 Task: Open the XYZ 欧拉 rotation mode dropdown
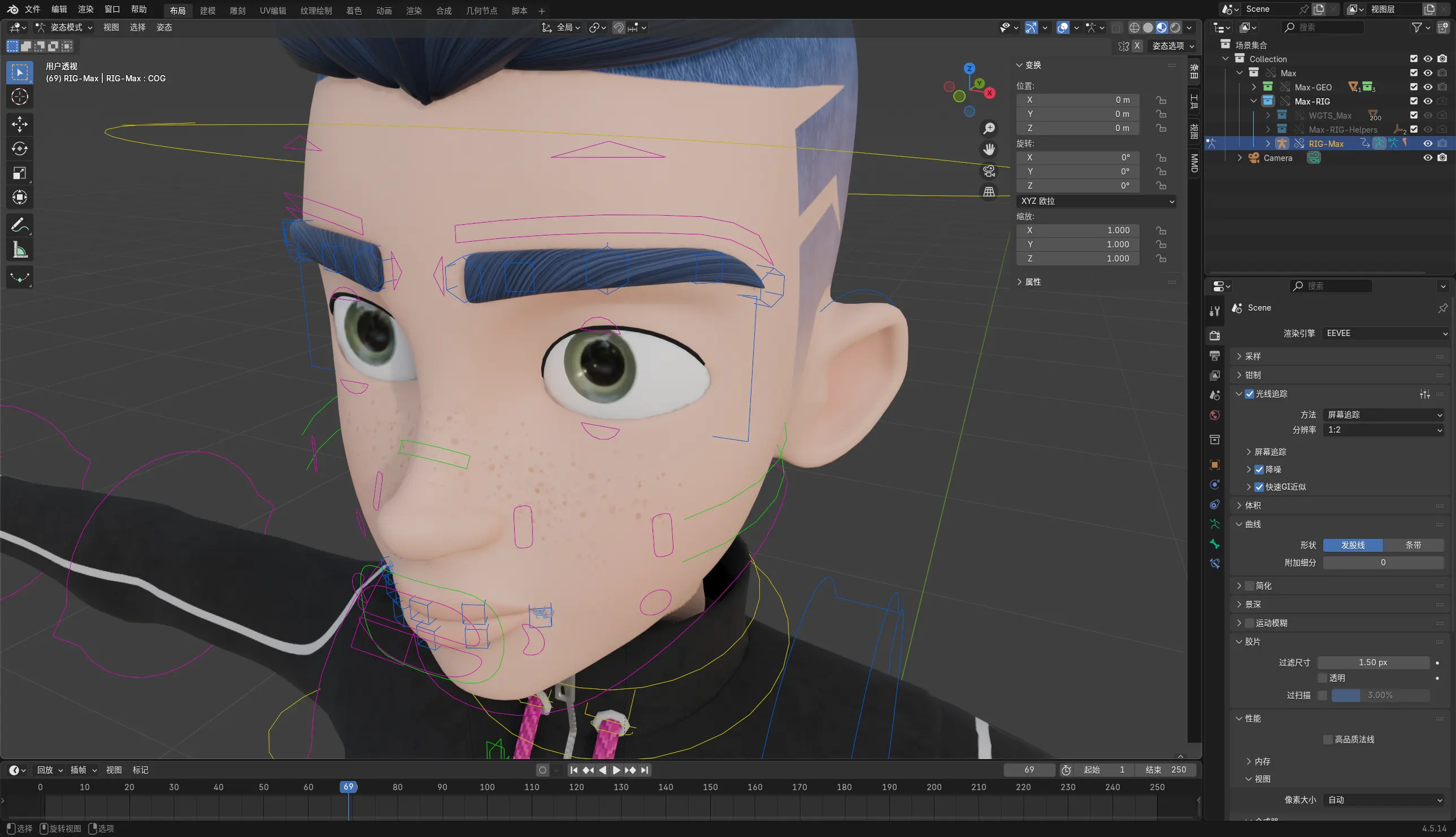pyautogui.click(x=1096, y=201)
